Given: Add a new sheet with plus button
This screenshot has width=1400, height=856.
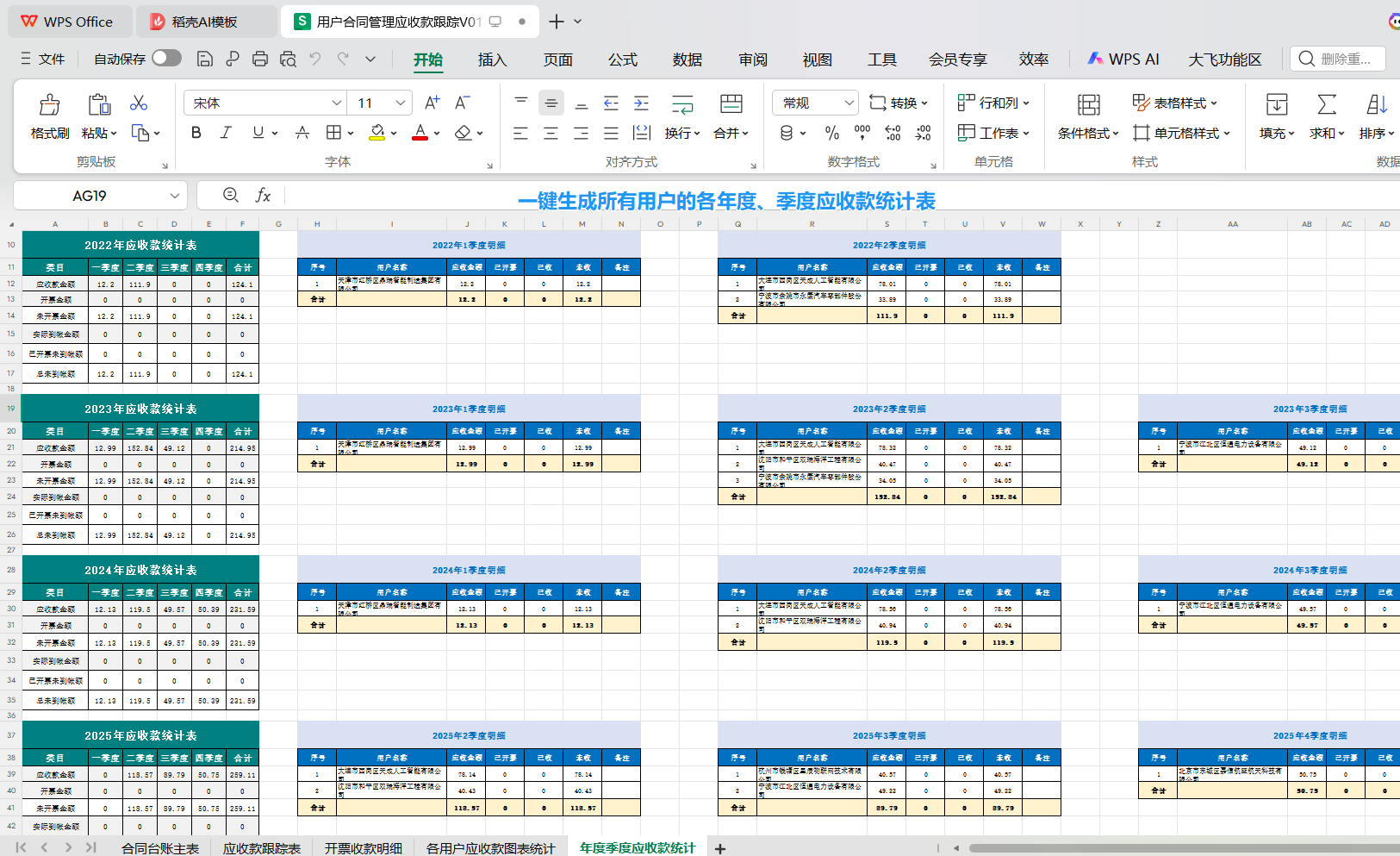Looking at the screenshot, I should click(720, 848).
